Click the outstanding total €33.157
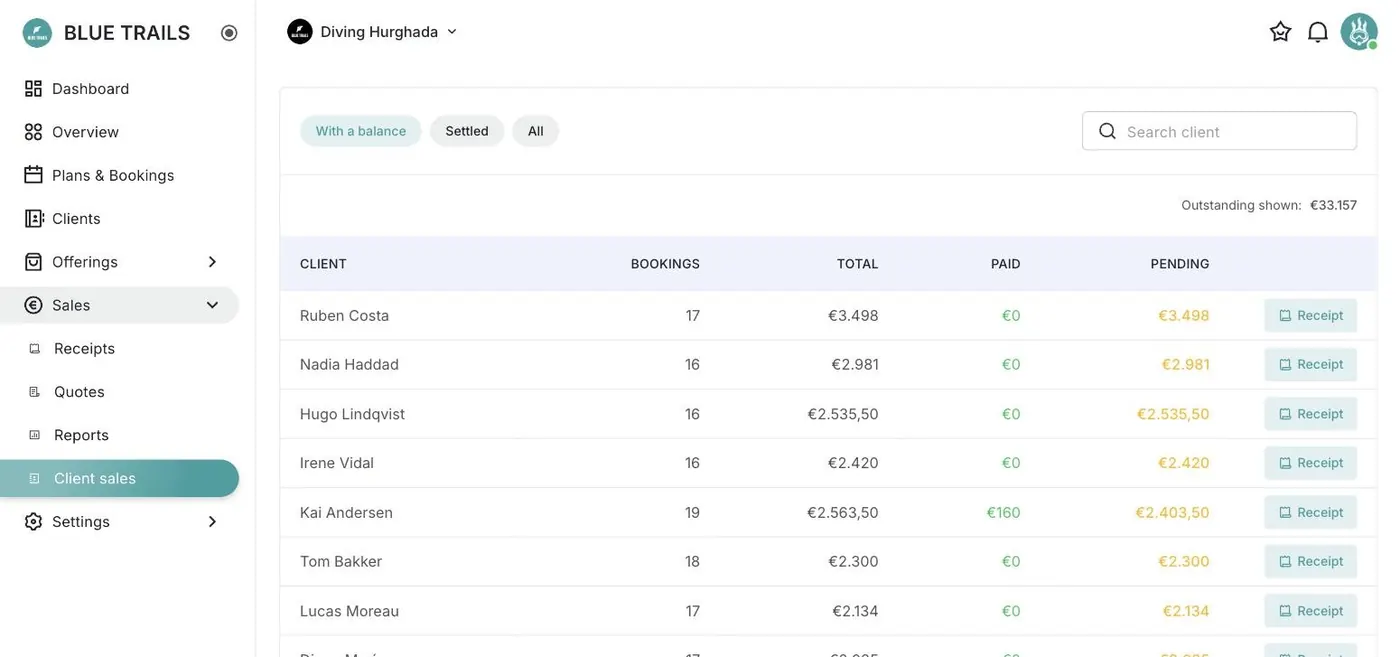This screenshot has height=657, width=1400. click(x=1333, y=205)
